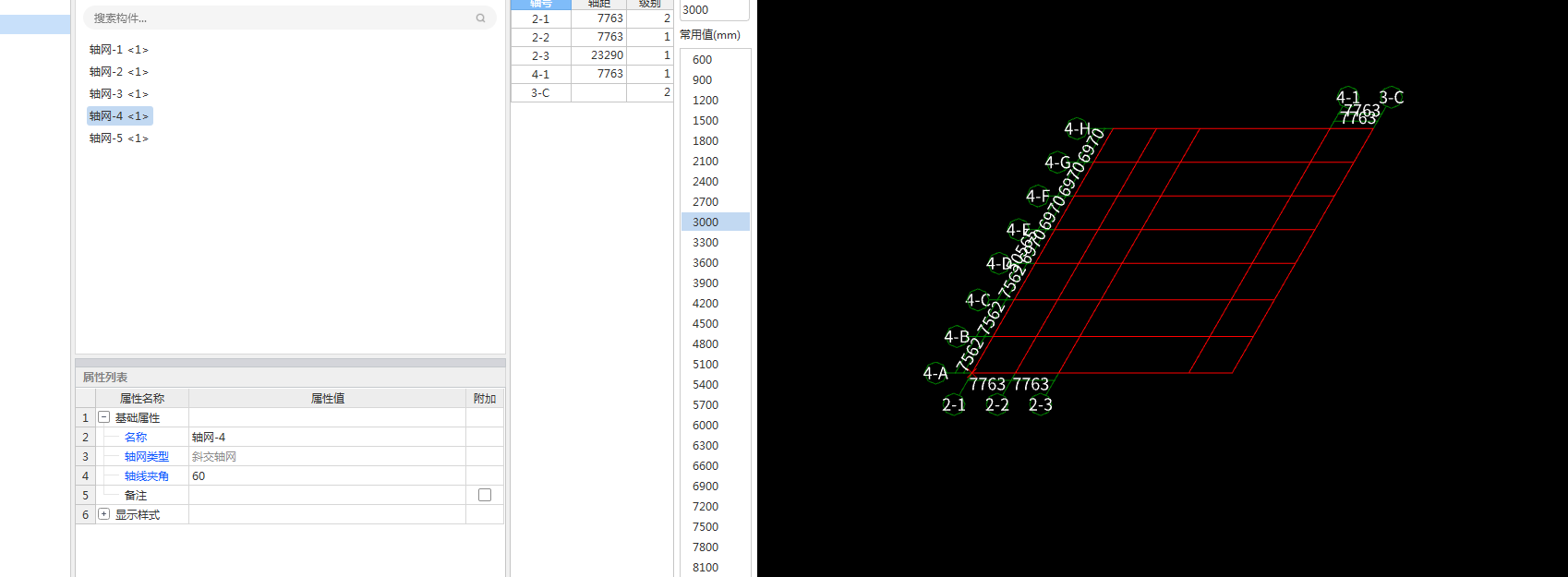
Task: Select axis row 2-2 in the table
Action: pyautogui.click(x=592, y=37)
